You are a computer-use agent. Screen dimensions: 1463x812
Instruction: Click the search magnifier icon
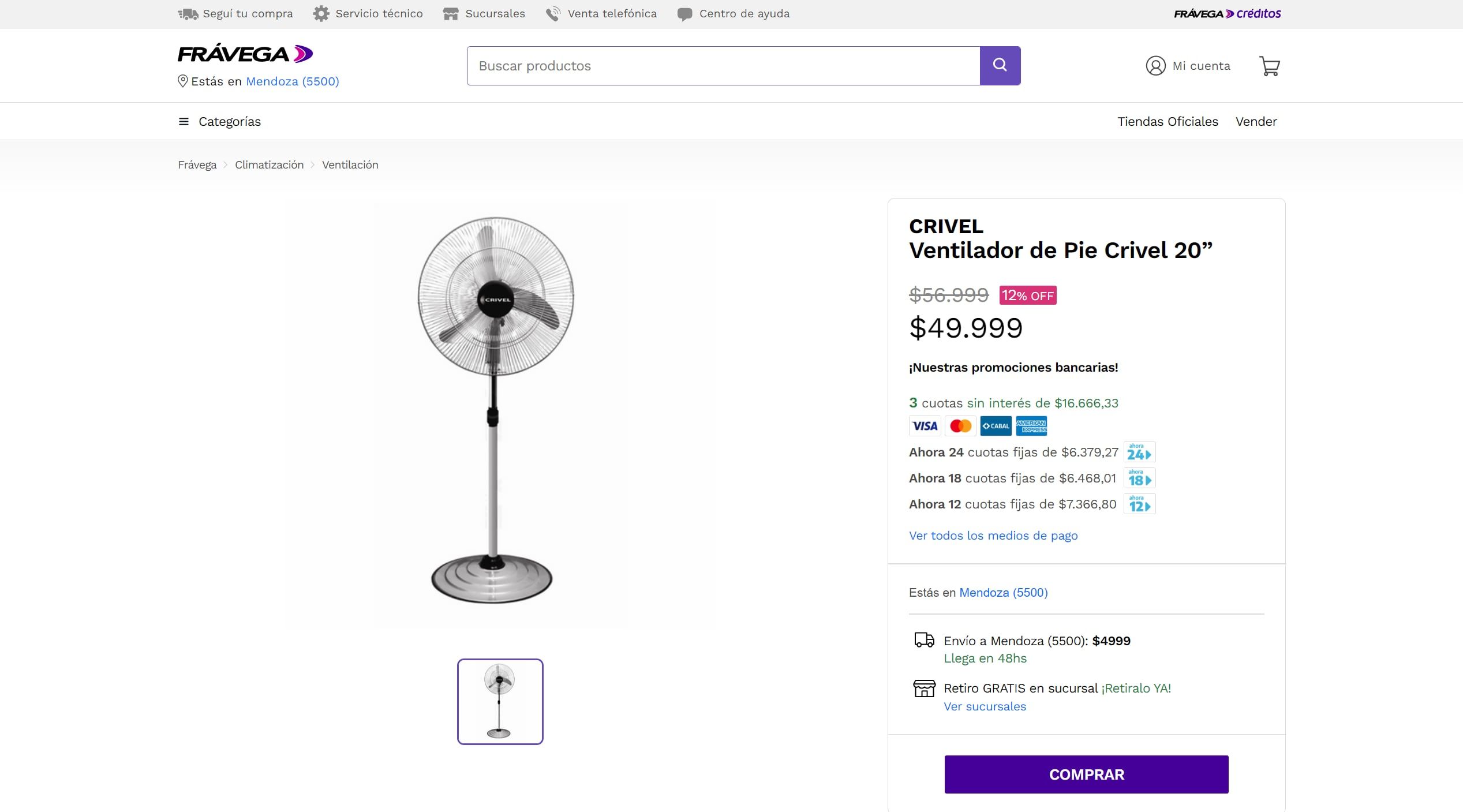click(1000, 65)
